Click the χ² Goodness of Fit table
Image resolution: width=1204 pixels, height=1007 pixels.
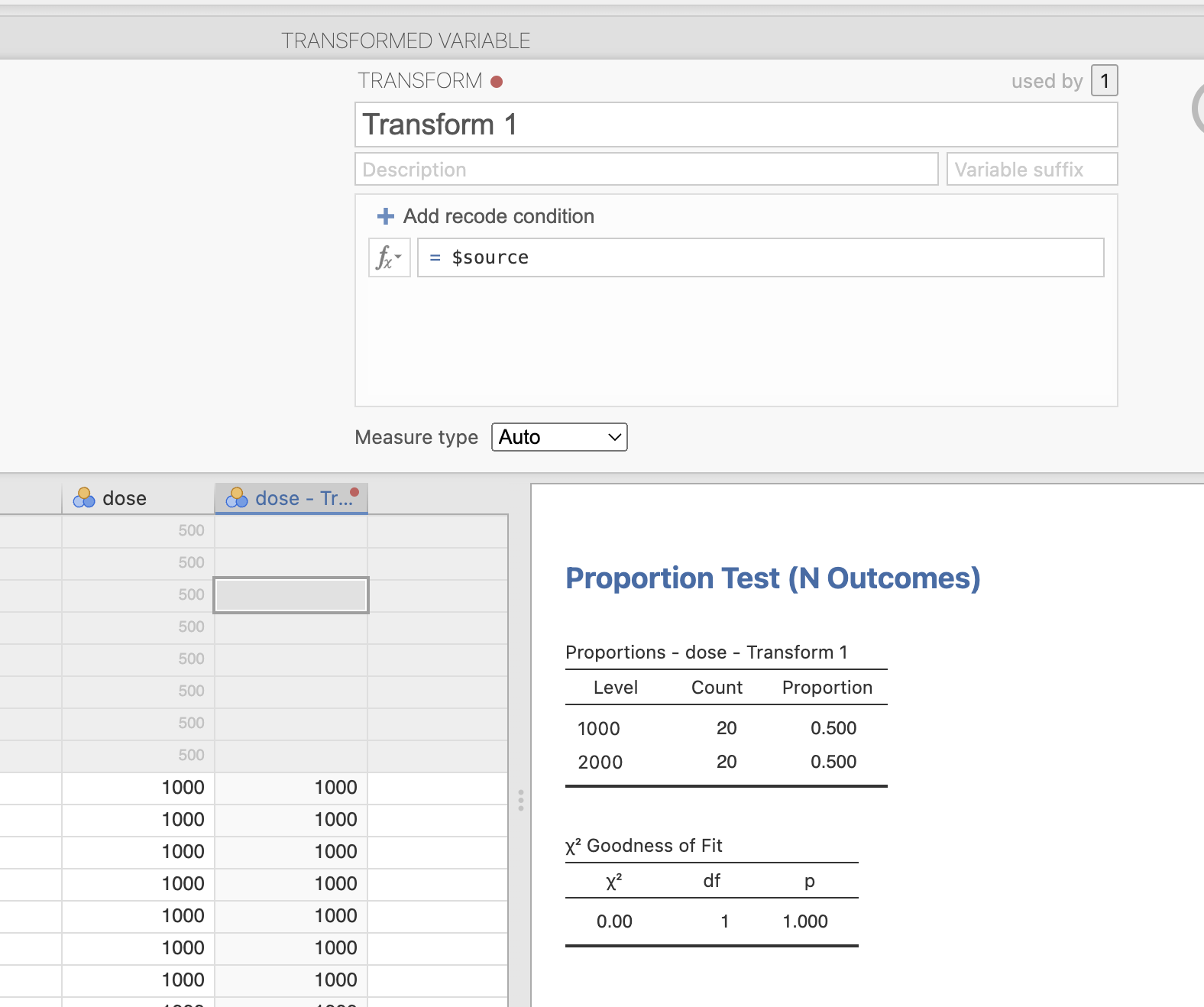[x=711, y=902]
